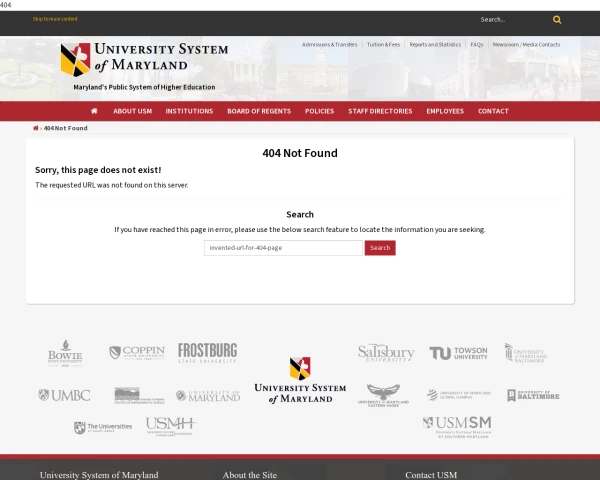Open the Towson University logo
The image size is (600, 480).
tap(458, 353)
